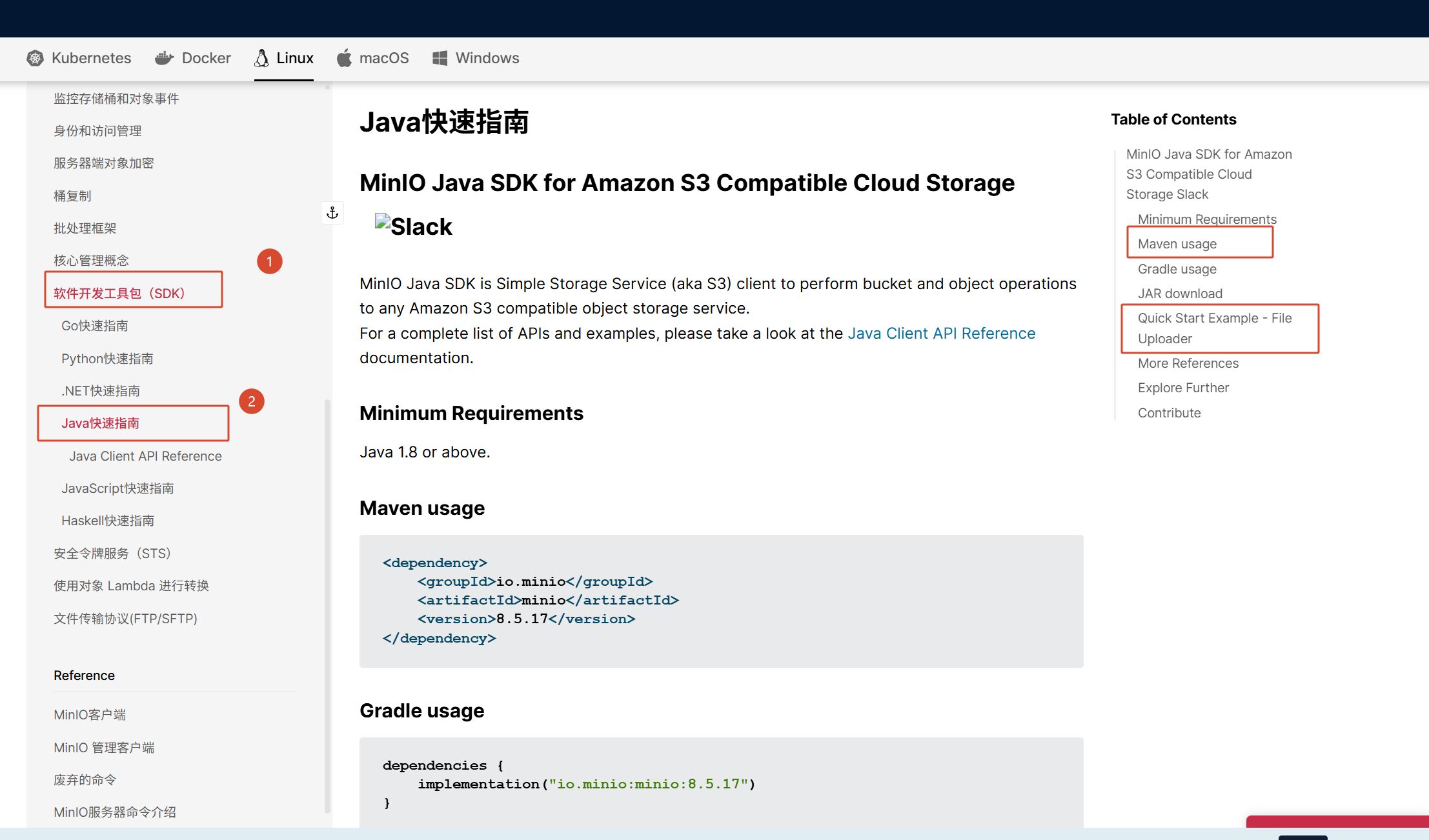Click the Windows logo icon
Image resolution: width=1429 pixels, height=840 pixels.
[x=440, y=58]
